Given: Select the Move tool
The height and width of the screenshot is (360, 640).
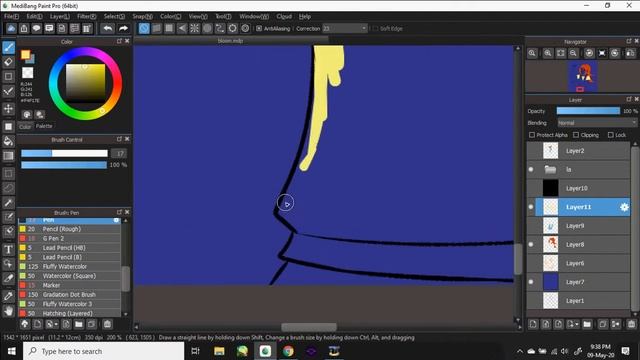Looking at the screenshot, I should 9,109.
